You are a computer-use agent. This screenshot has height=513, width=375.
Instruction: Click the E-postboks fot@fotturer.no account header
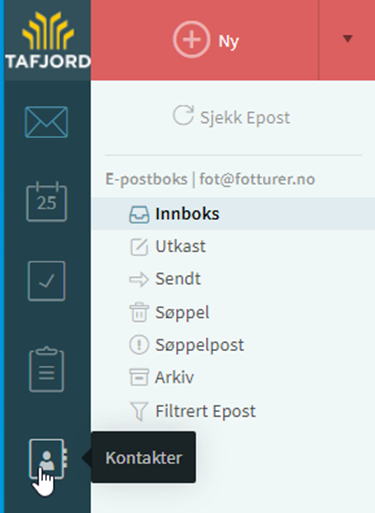(x=210, y=179)
